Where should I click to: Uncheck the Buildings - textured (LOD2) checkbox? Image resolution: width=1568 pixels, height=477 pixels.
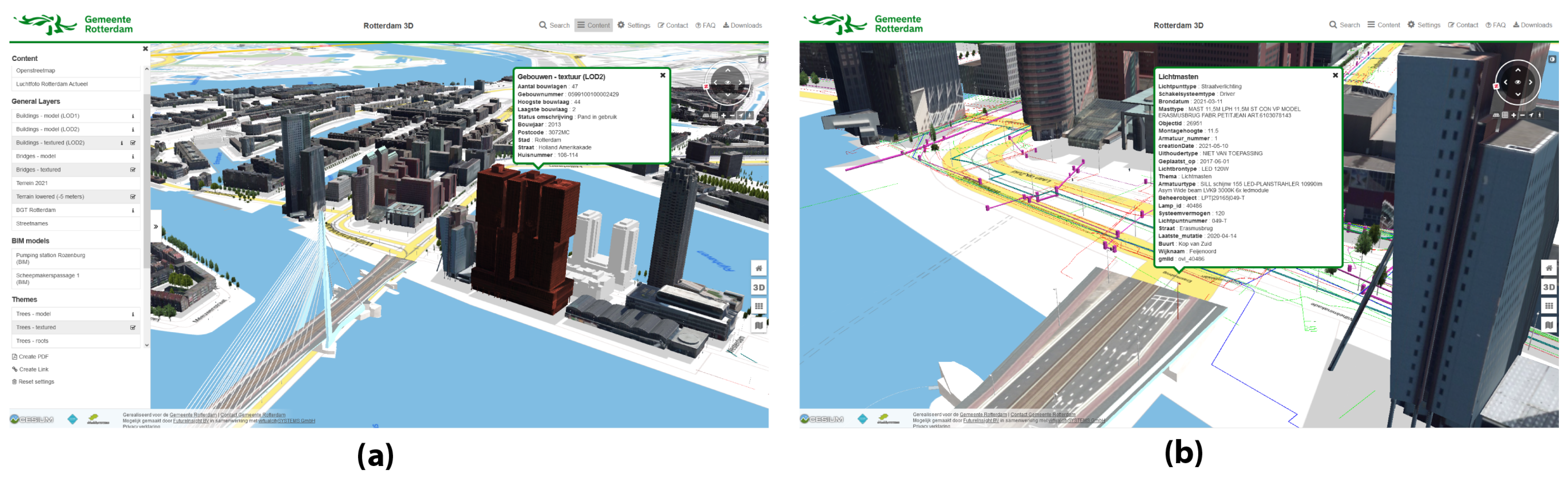(133, 143)
